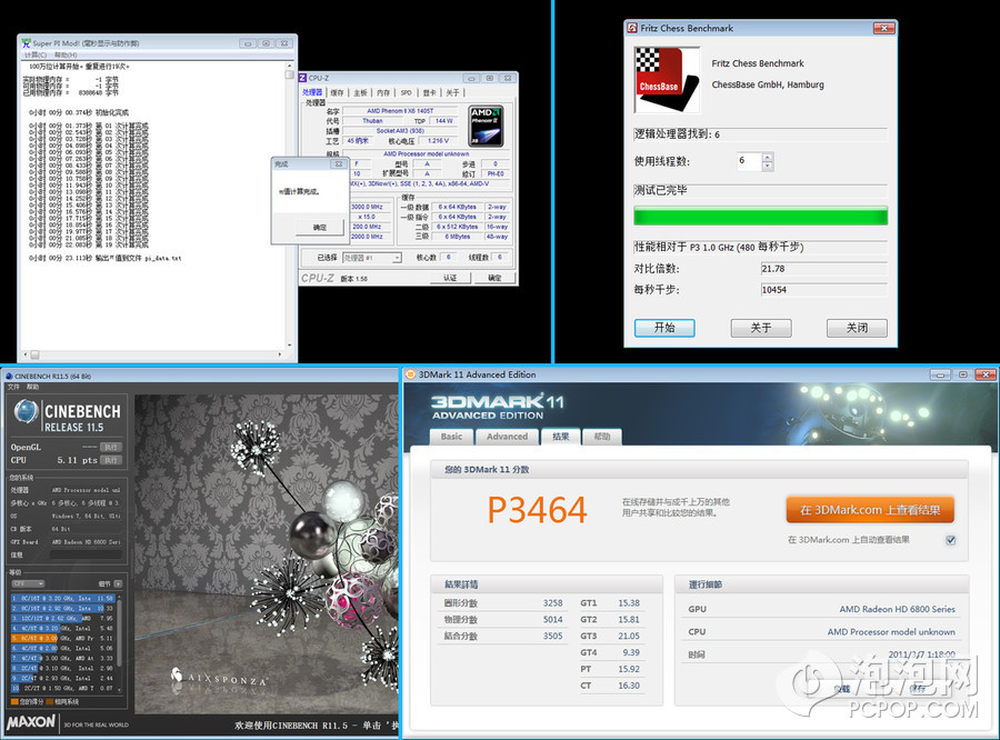Switch to the Basic tab in 3DMark 11
1000x740 pixels.
click(452, 436)
